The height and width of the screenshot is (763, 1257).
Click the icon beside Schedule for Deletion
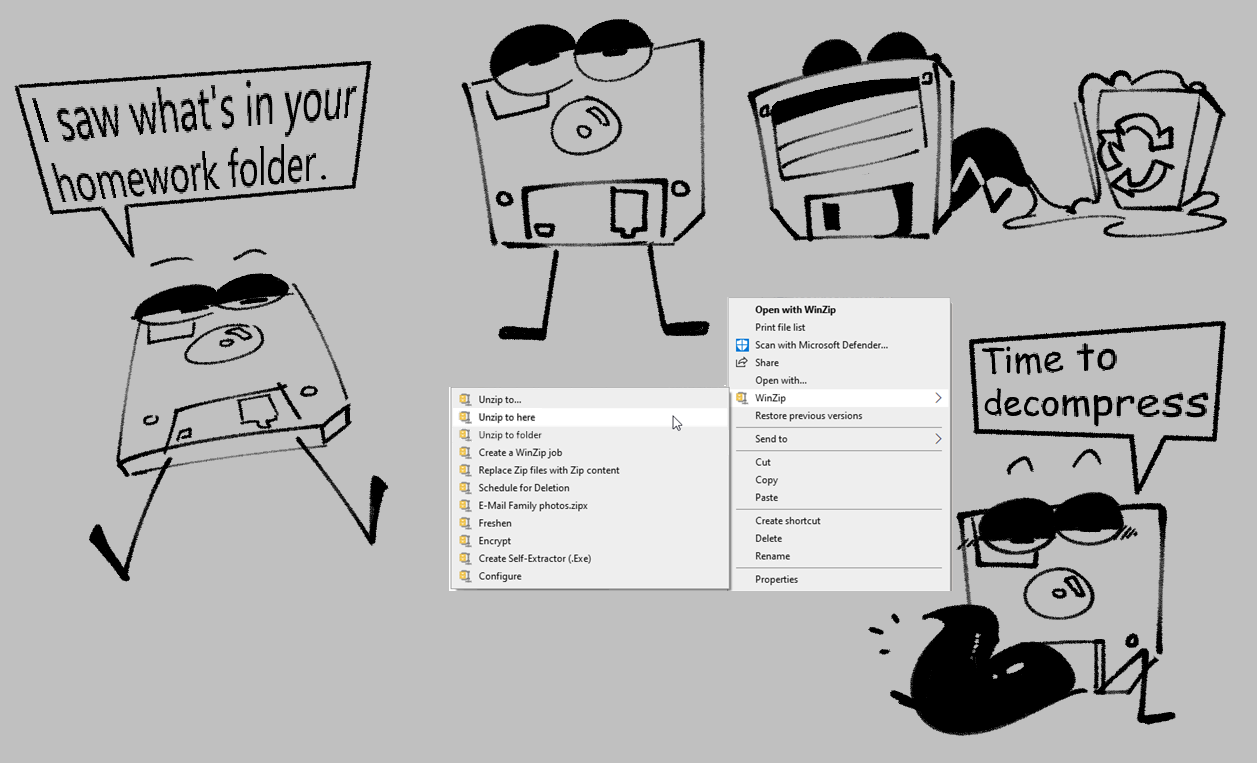click(x=465, y=488)
